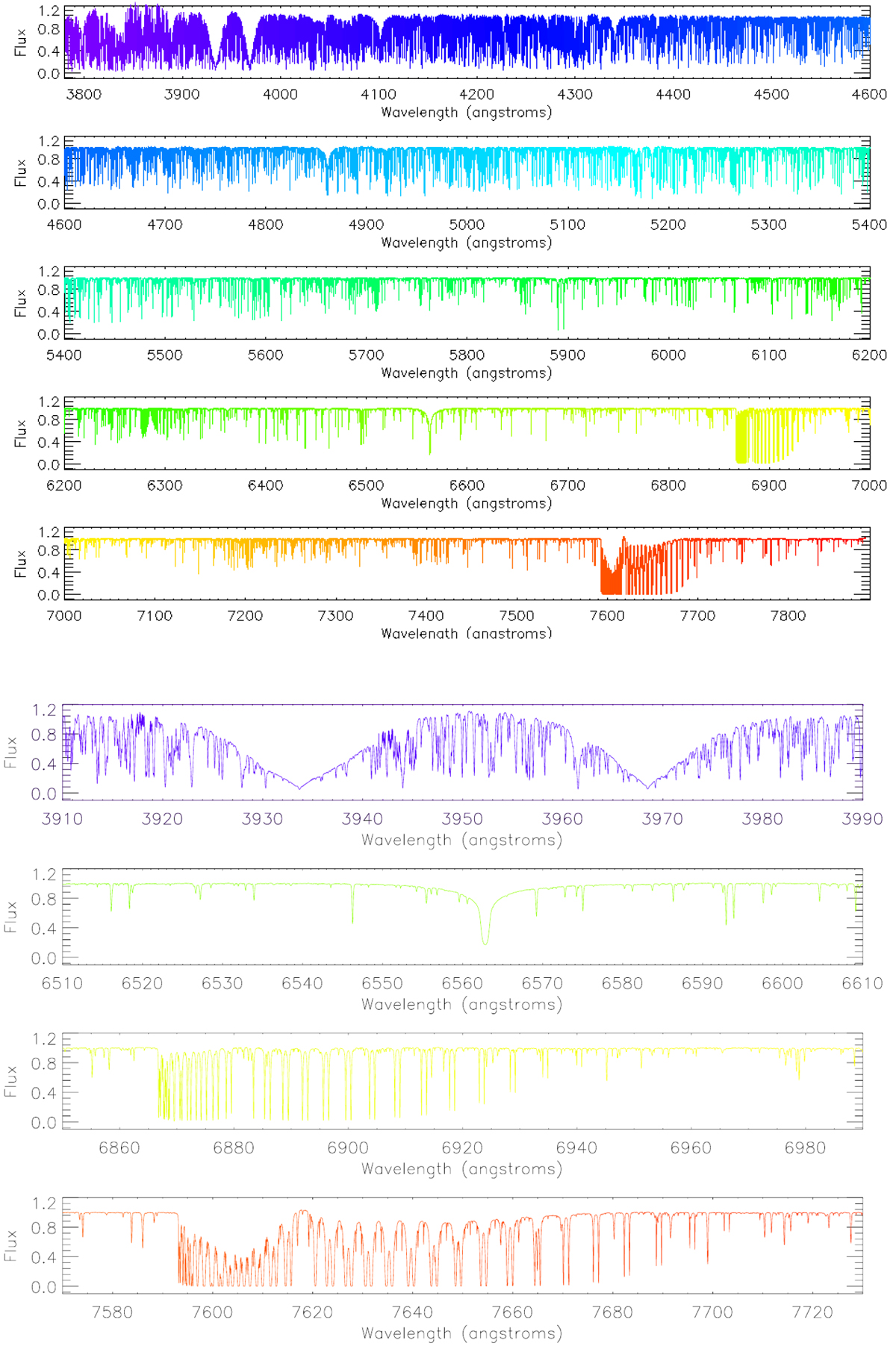Select the 7800 wavelength tick label

(x=788, y=616)
